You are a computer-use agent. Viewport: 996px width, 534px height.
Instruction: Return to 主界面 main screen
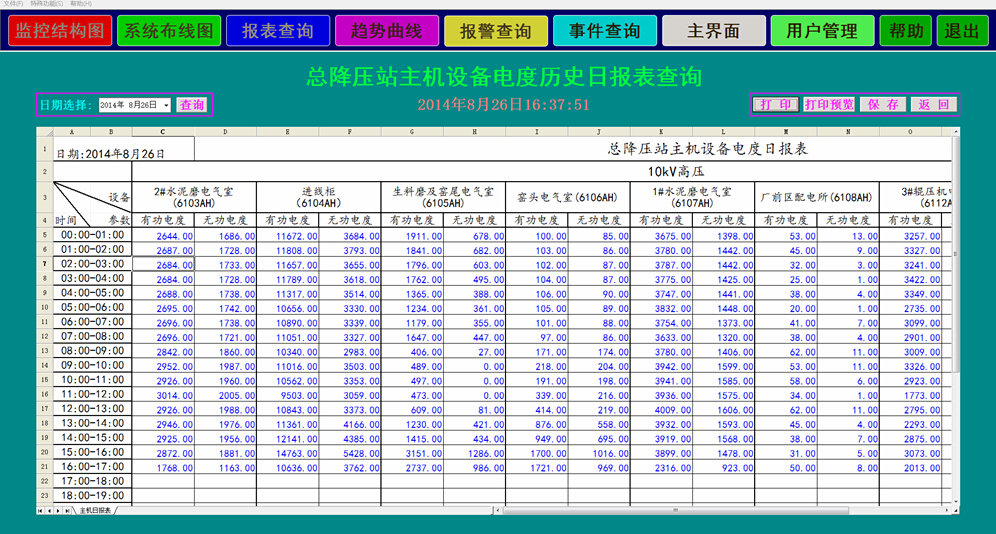[x=713, y=31]
